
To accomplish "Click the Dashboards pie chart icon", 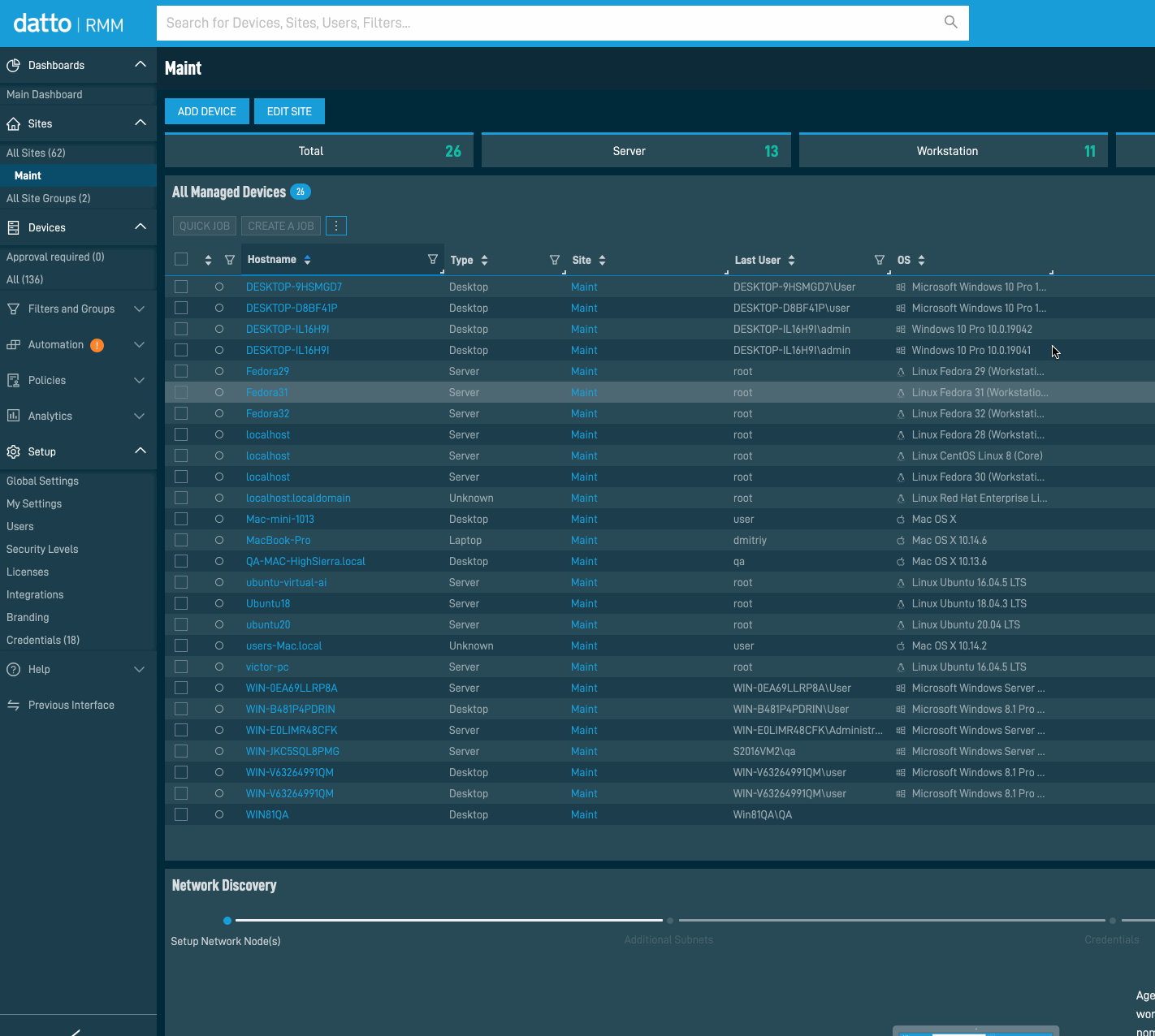I will (x=13, y=65).
